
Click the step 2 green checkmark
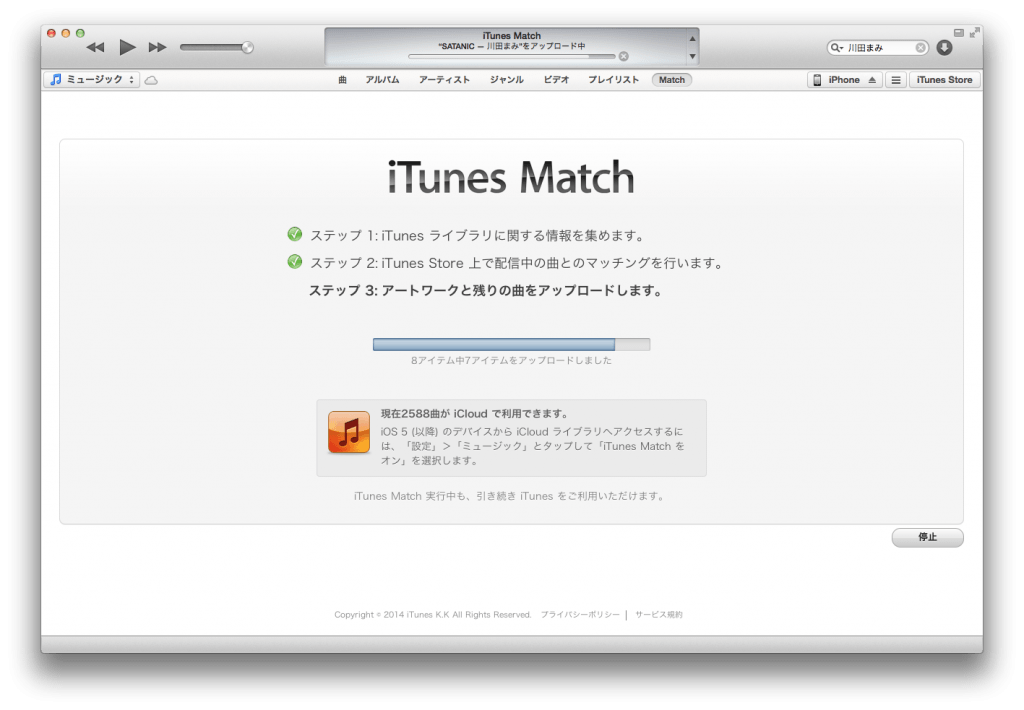(295, 261)
